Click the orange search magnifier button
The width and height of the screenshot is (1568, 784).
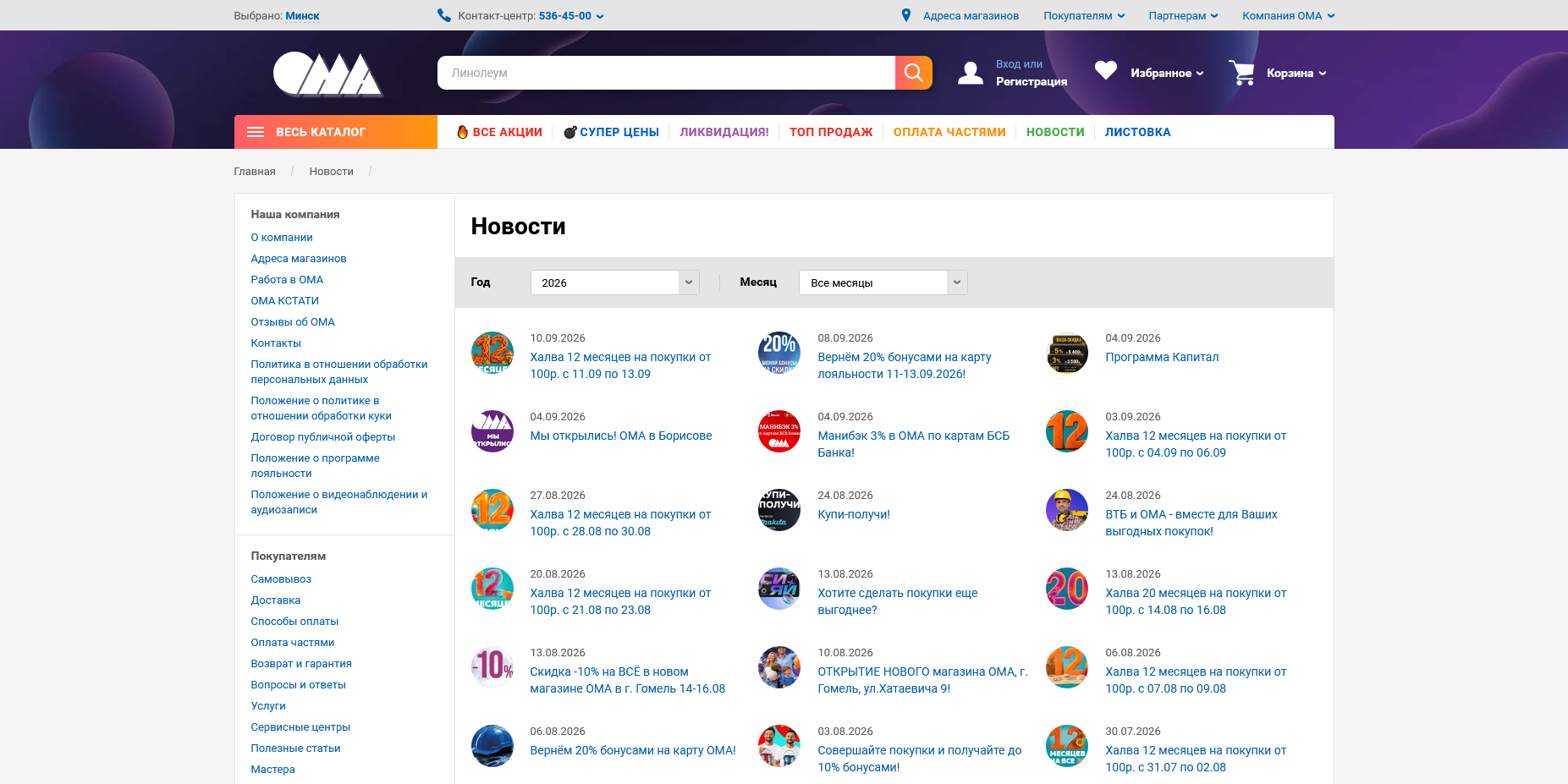[913, 73]
